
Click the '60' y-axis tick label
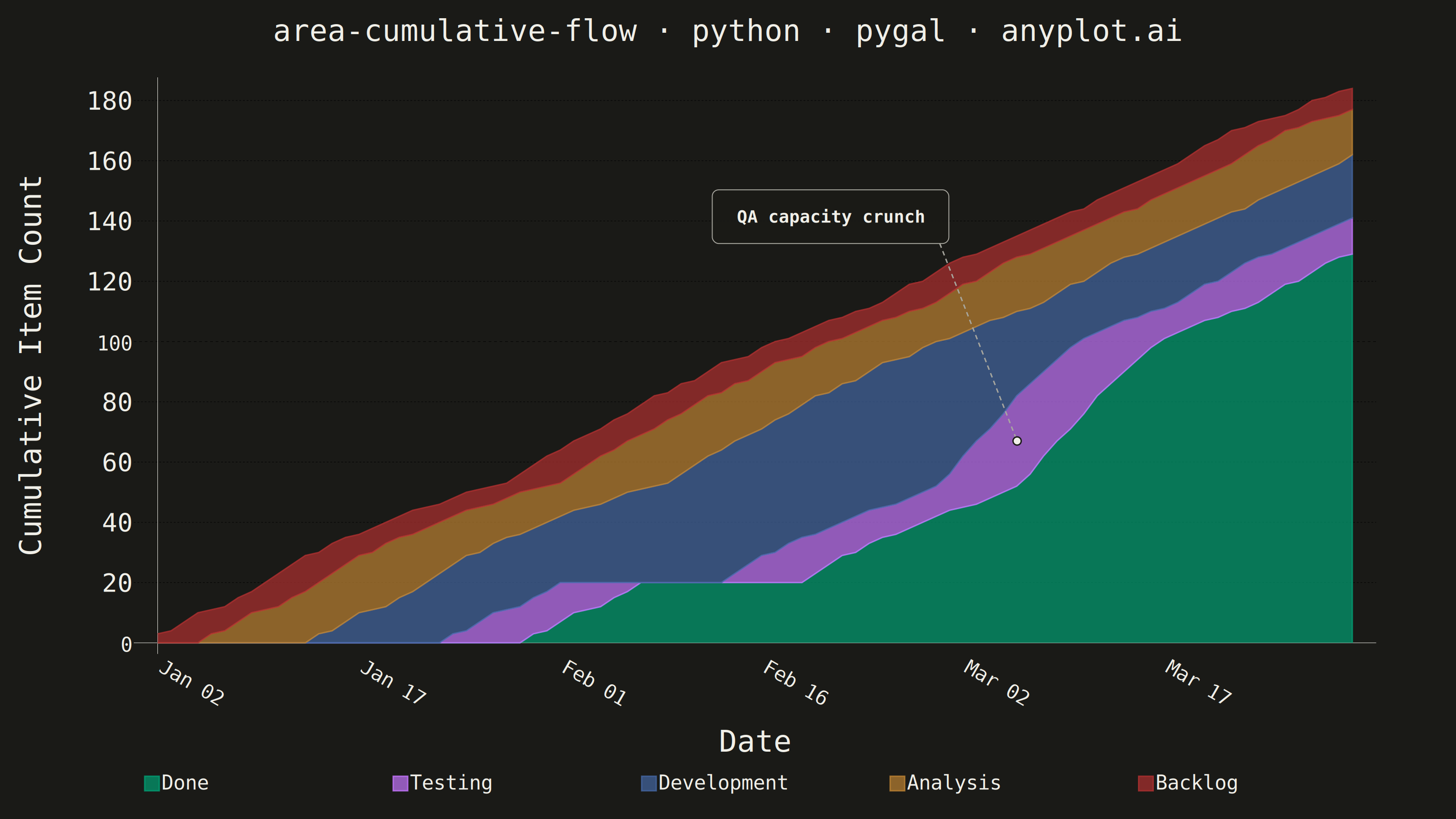click(117, 463)
